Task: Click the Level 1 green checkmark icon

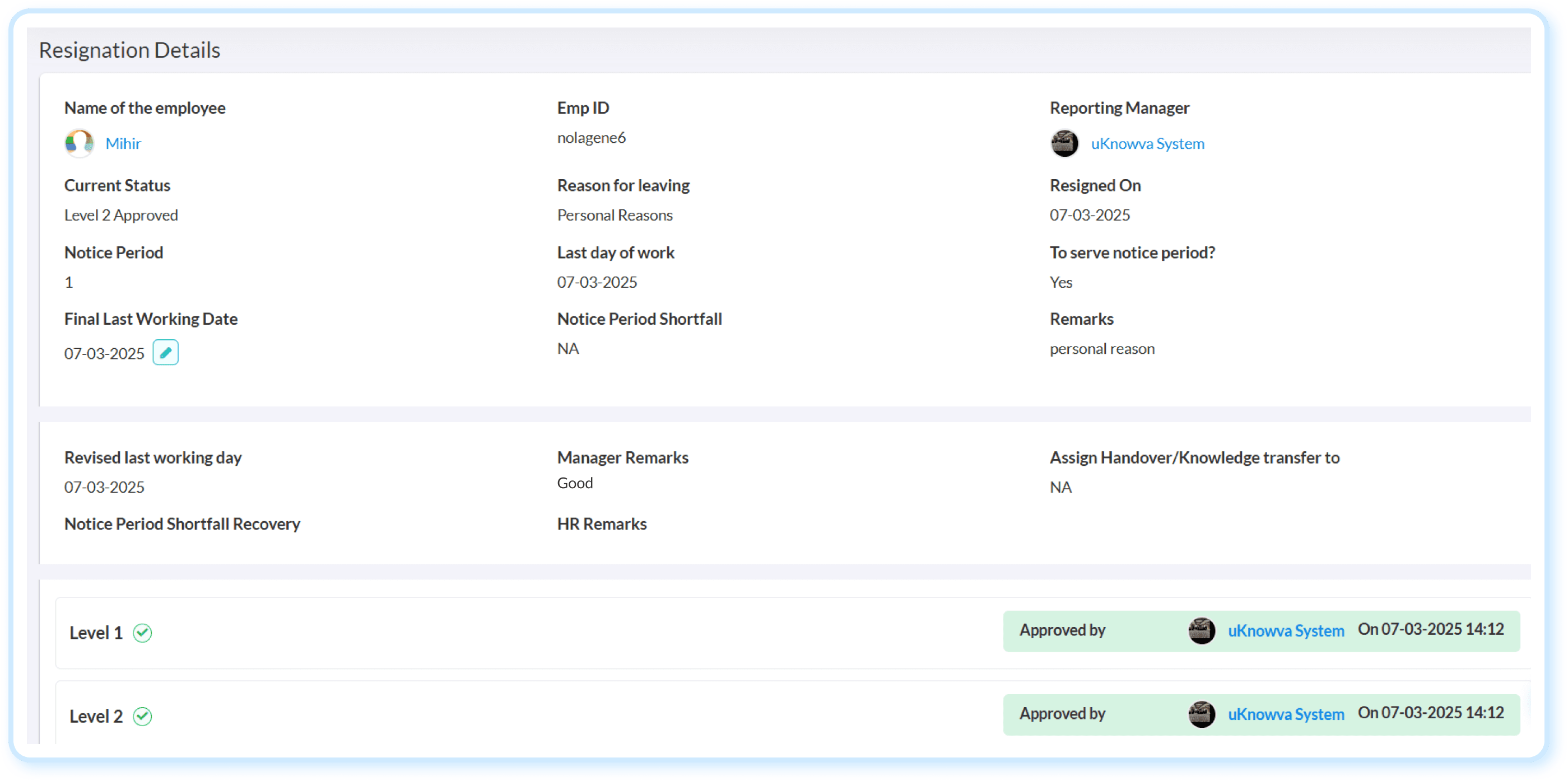Action: pos(142,633)
